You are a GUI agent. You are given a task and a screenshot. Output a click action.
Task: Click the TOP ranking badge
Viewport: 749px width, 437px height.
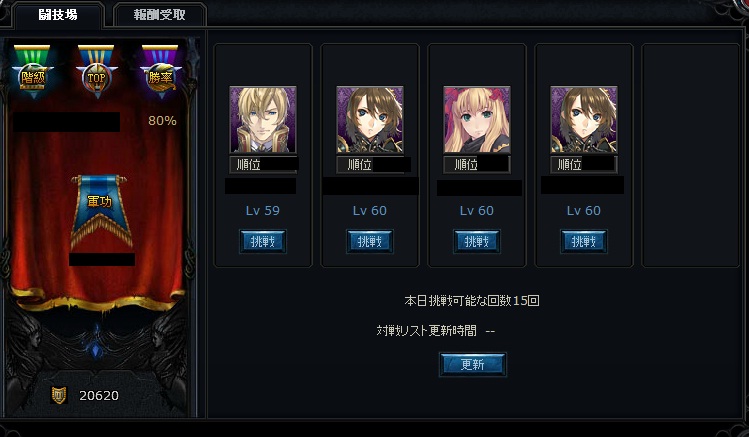[x=96, y=72]
